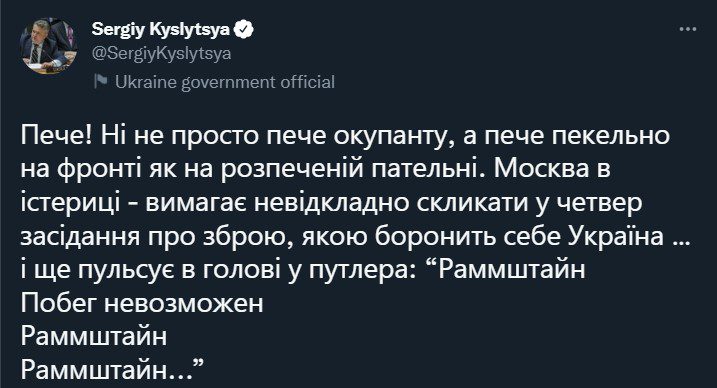Viewport: 717px width, 388px height.
Task: Select the line 'Побег невозможен'
Action: pyautogui.click(x=142, y=303)
